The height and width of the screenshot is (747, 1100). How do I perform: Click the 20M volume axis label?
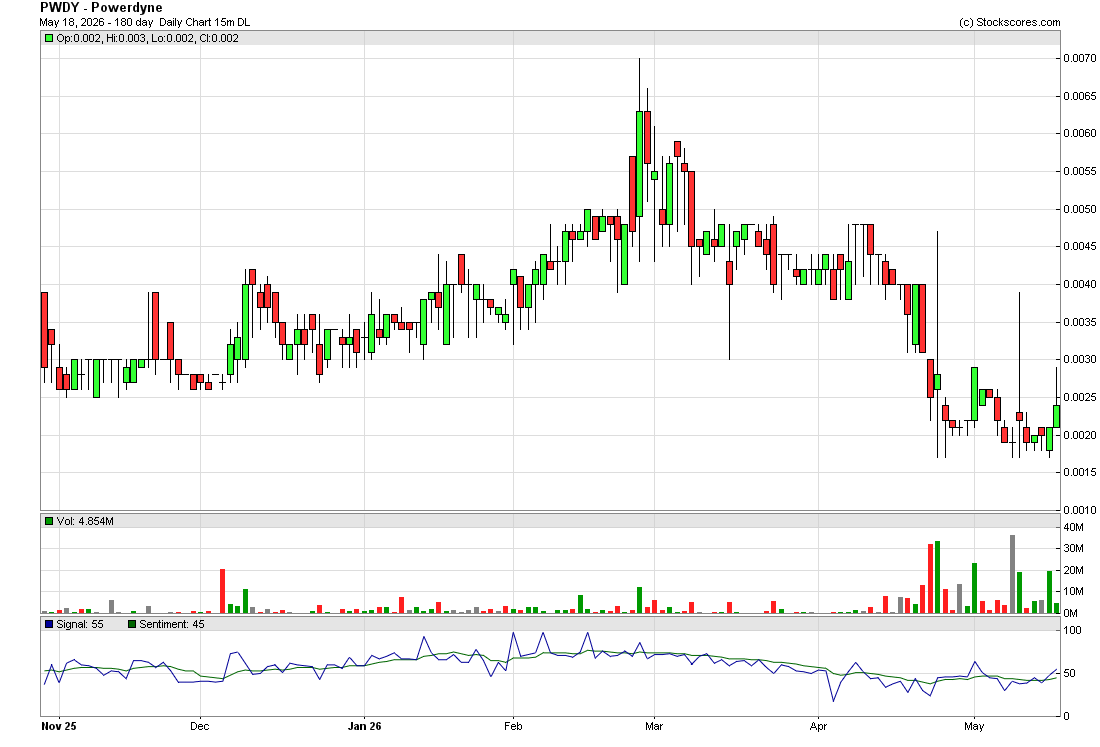point(1073,570)
